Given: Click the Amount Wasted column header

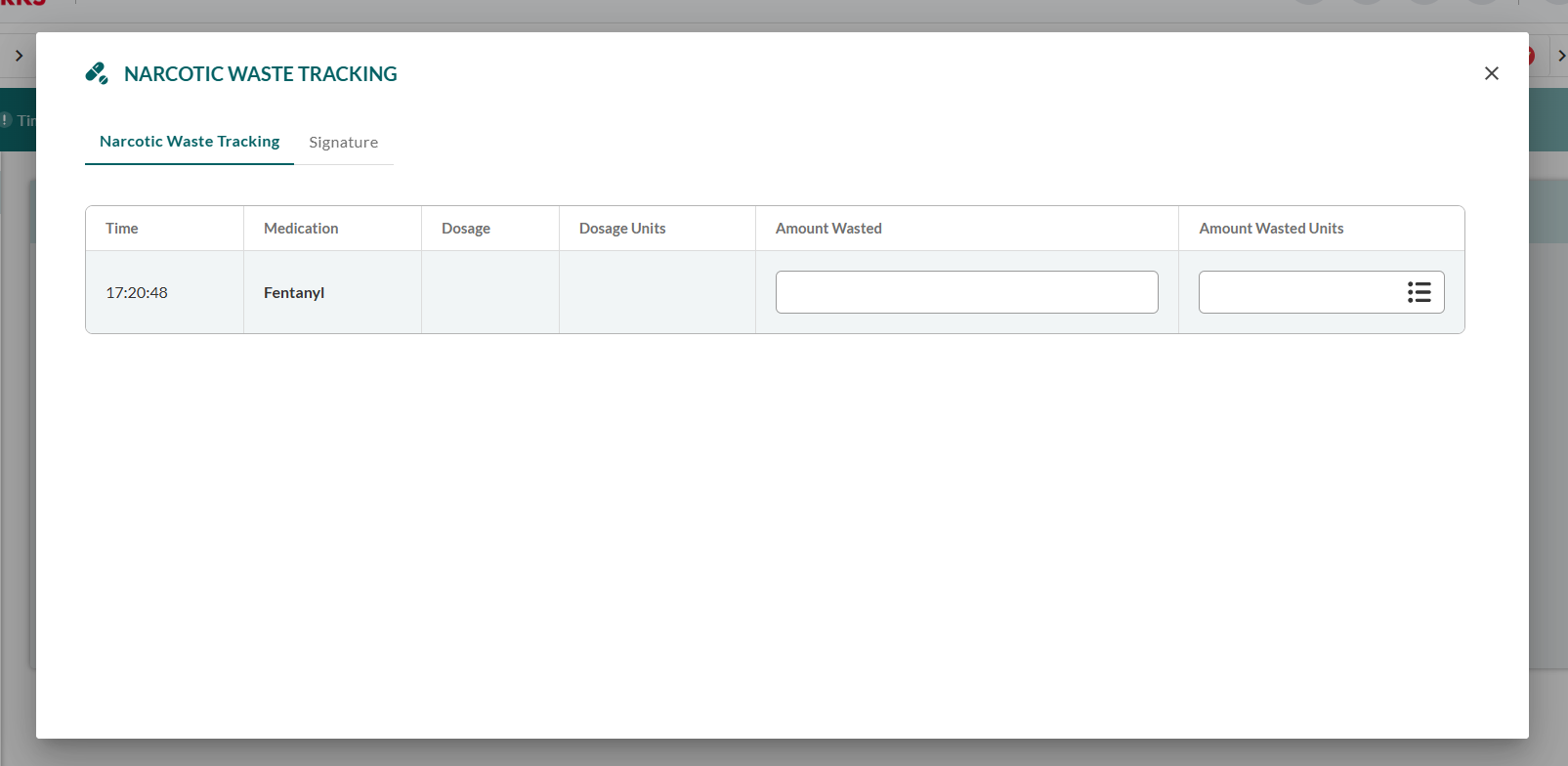Looking at the screenshot, I should tap(828, 229).
